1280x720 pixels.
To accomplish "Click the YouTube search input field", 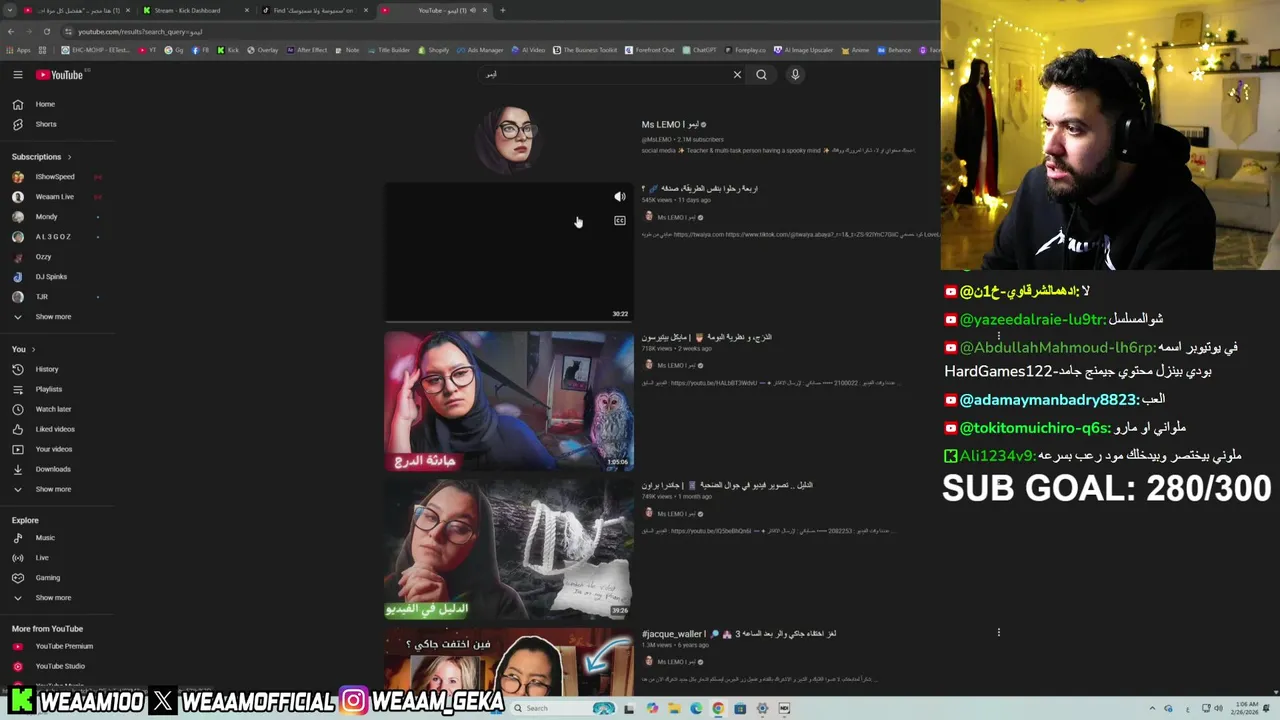I will [x=605, y=75].
